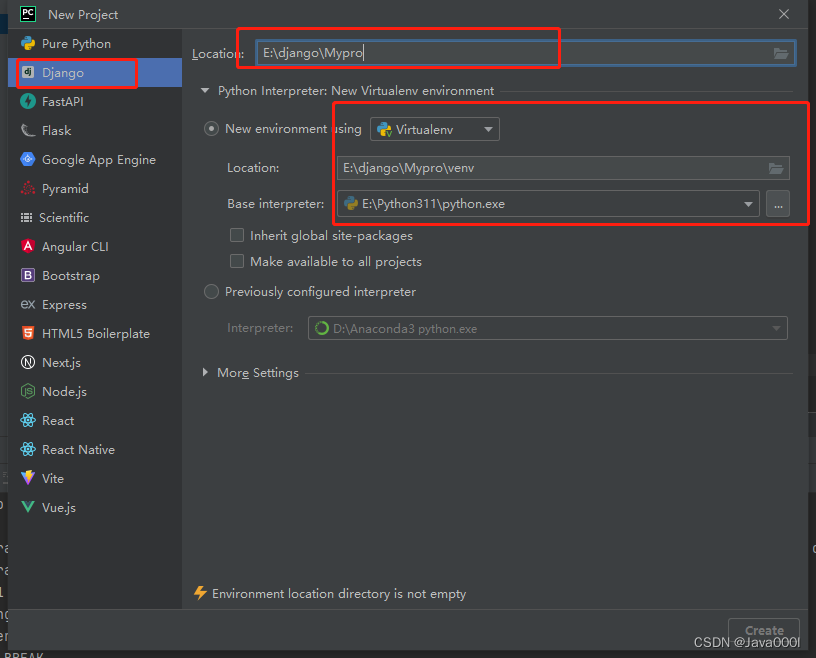Click the ellipsis button beside Base interpreter
This screenshot has width=816, height=658.
pyautogui.click(x=777, y=204)
